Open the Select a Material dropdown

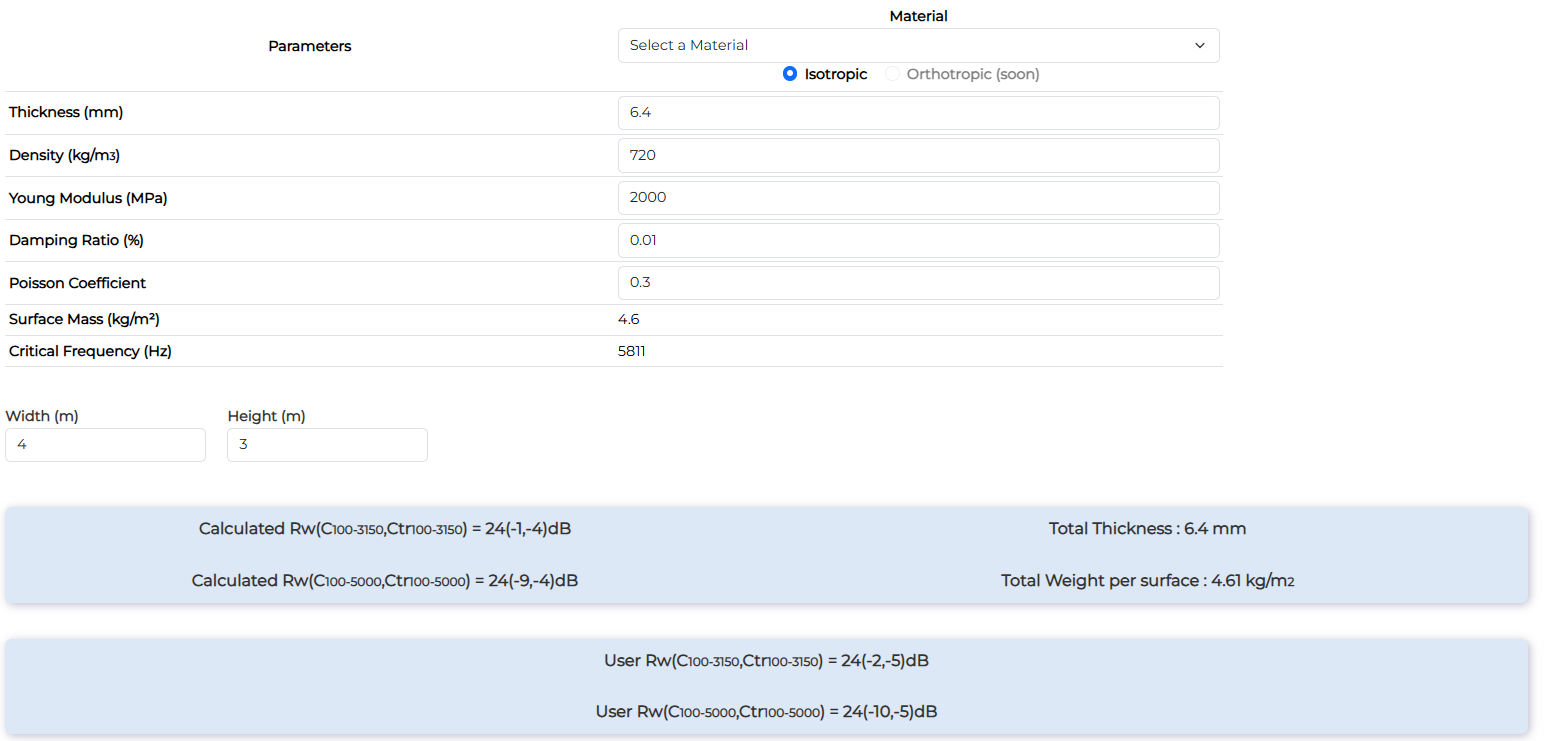click(918, 45)
